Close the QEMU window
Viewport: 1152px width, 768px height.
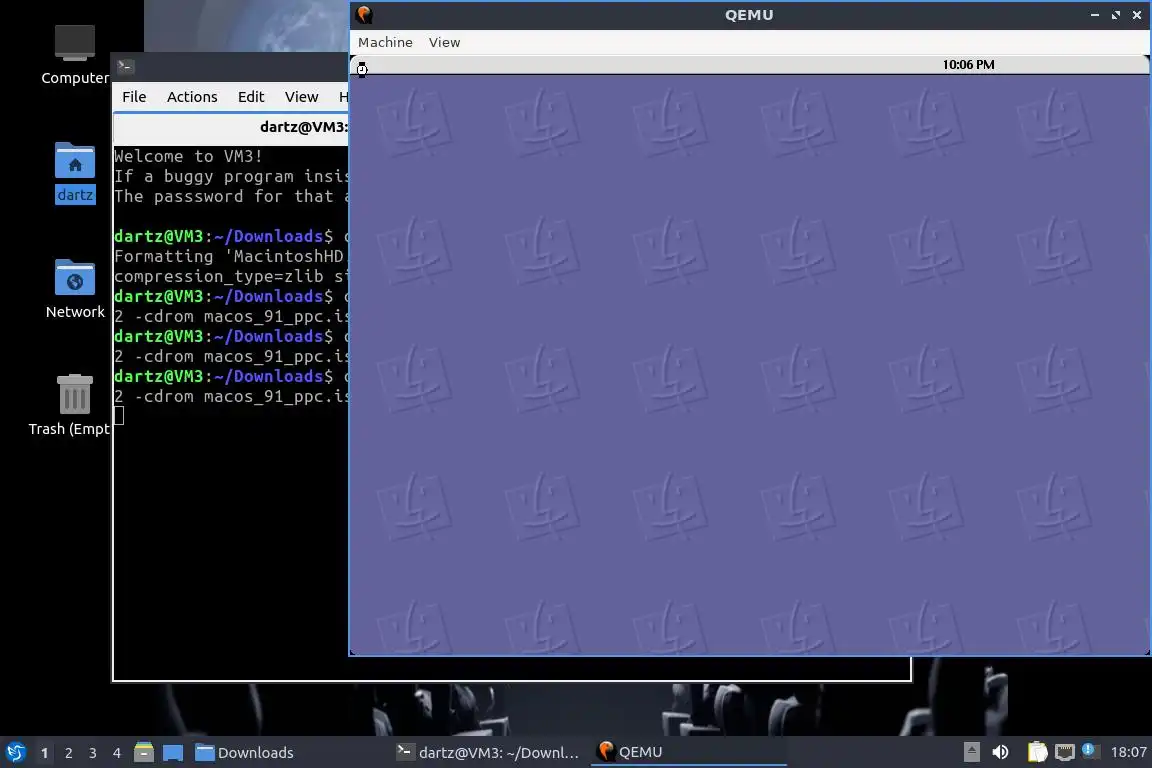1137,15
